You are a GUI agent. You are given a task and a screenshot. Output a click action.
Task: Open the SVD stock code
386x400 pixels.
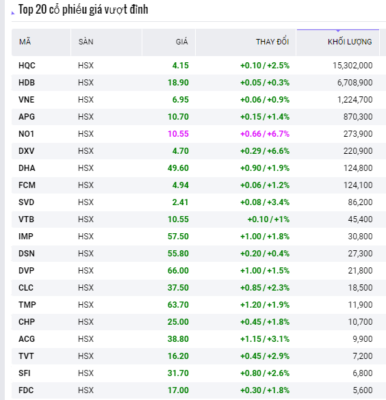click(x=26, y=202)
